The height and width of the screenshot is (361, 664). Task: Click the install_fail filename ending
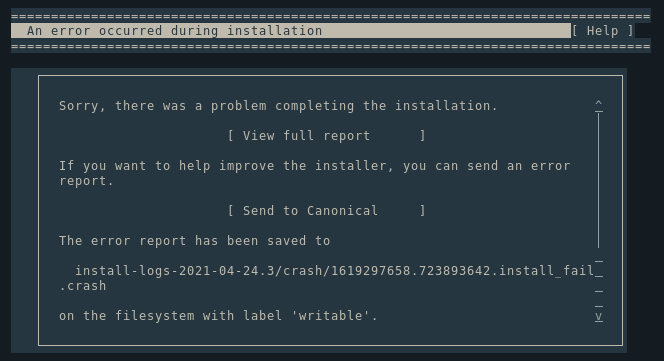(x=547, y=271)
